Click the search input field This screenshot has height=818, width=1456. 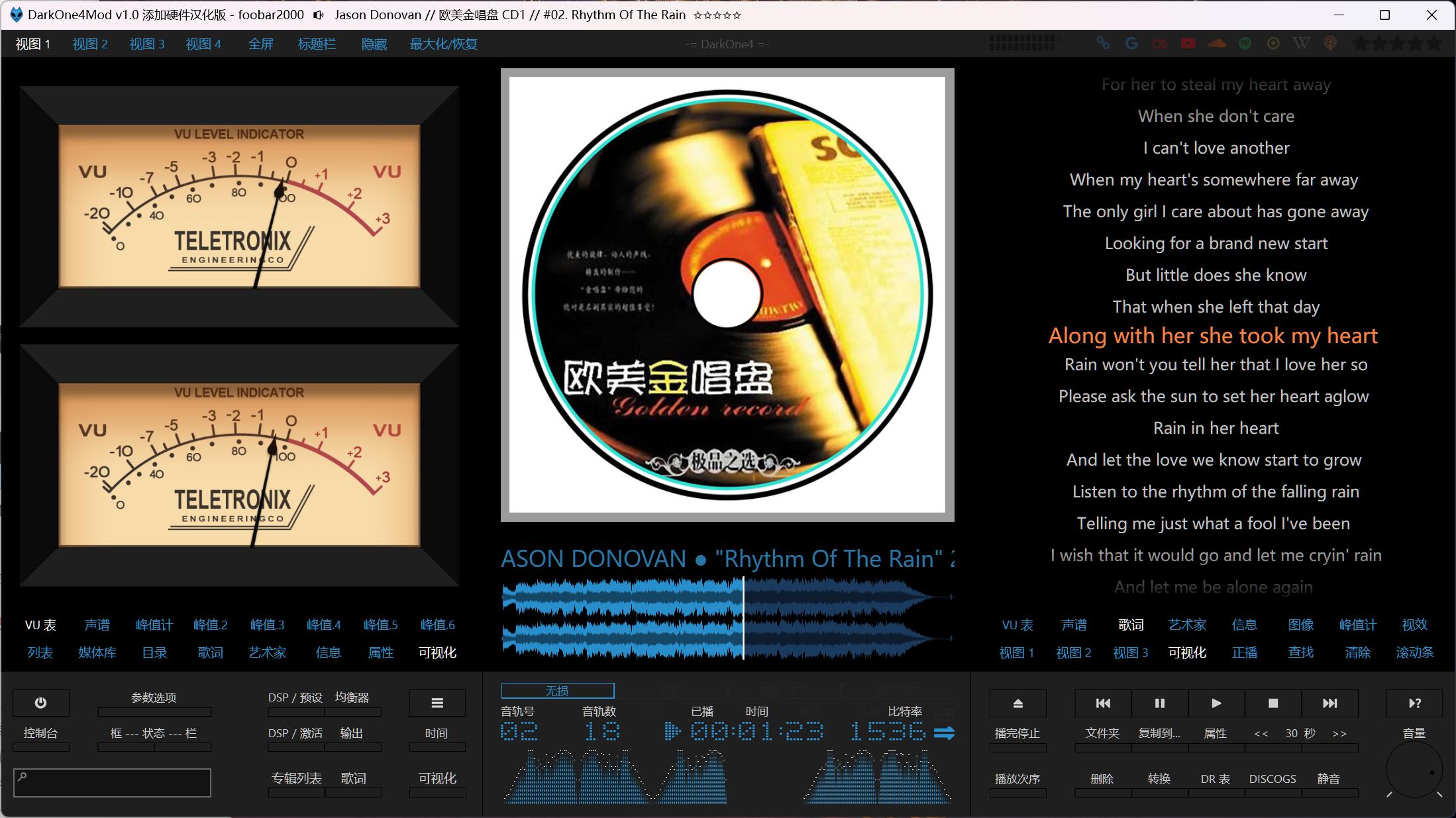point(112,782)
